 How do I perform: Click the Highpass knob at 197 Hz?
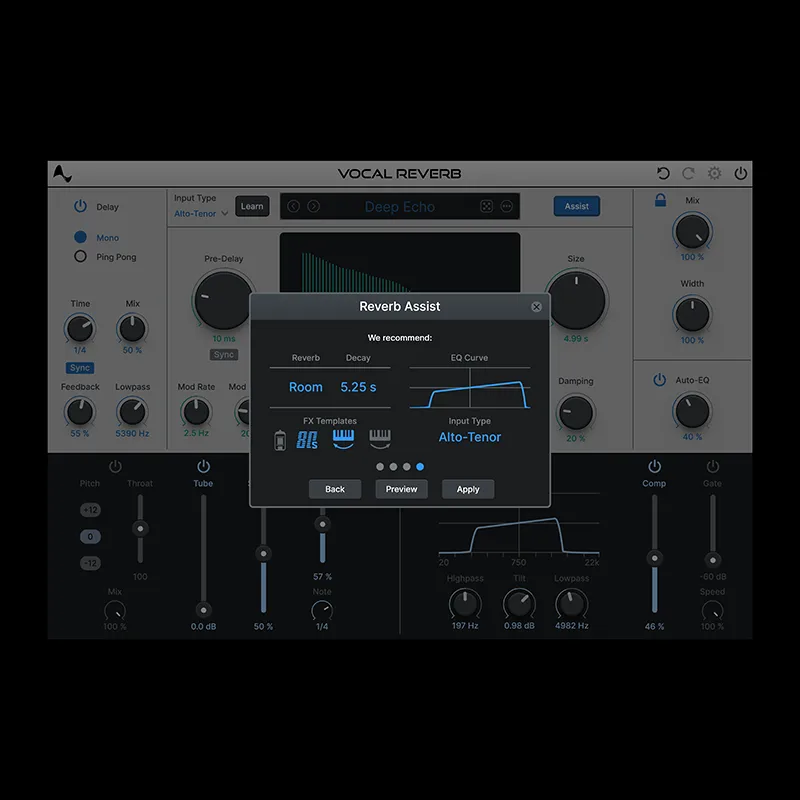click(465, 604)
